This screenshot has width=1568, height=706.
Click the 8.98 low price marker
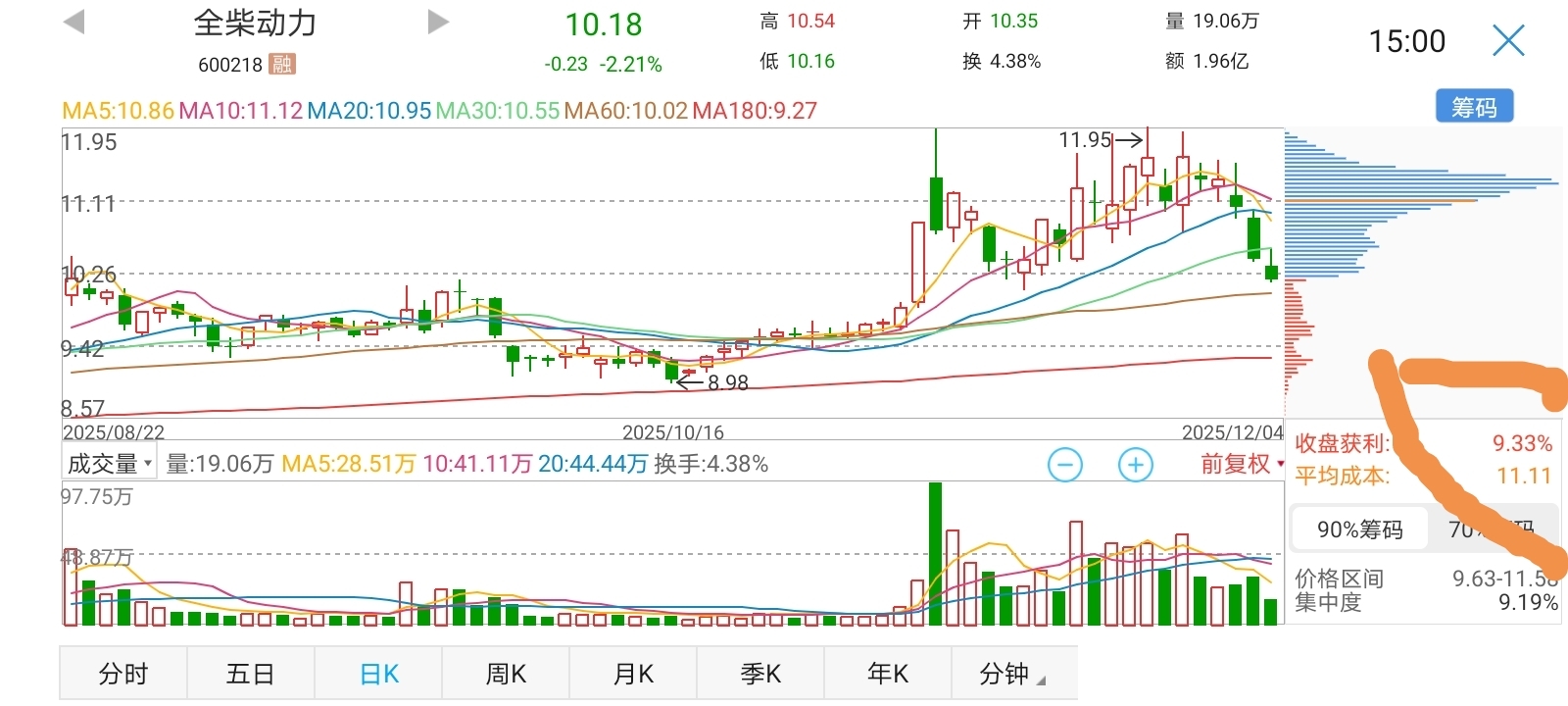tap(727, 382)
